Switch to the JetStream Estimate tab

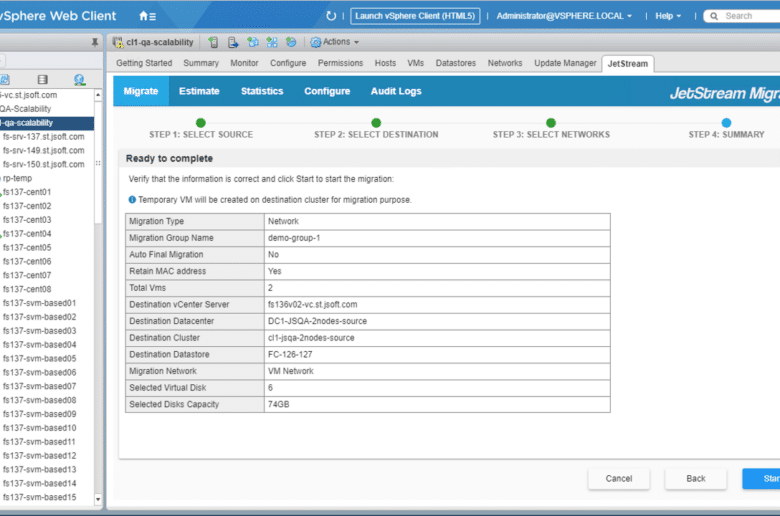tap(199, 91)
